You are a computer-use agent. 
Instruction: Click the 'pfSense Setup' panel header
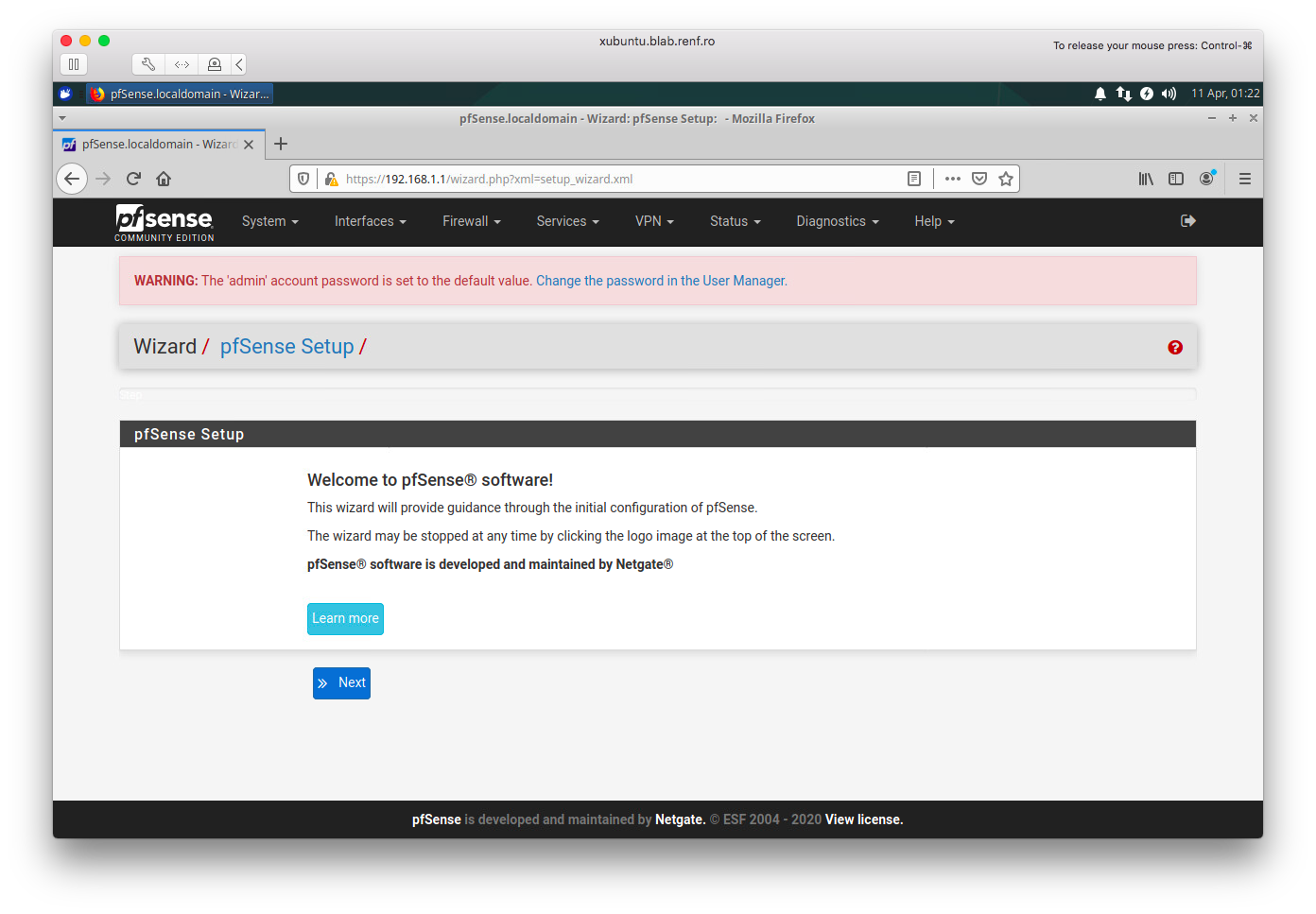pyautogui.click(x=658, y=434)
